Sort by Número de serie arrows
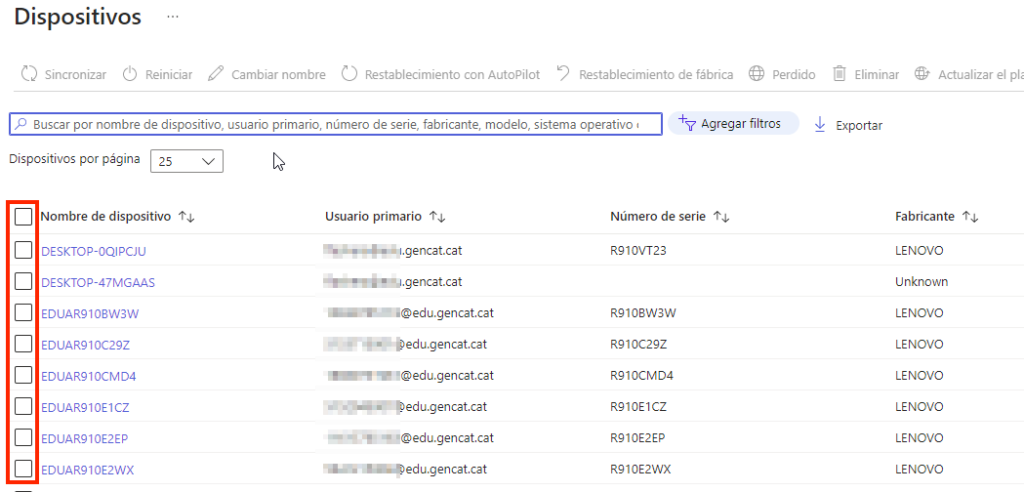The height and width of the screenshot is (492, 1024). click(721, 217)
